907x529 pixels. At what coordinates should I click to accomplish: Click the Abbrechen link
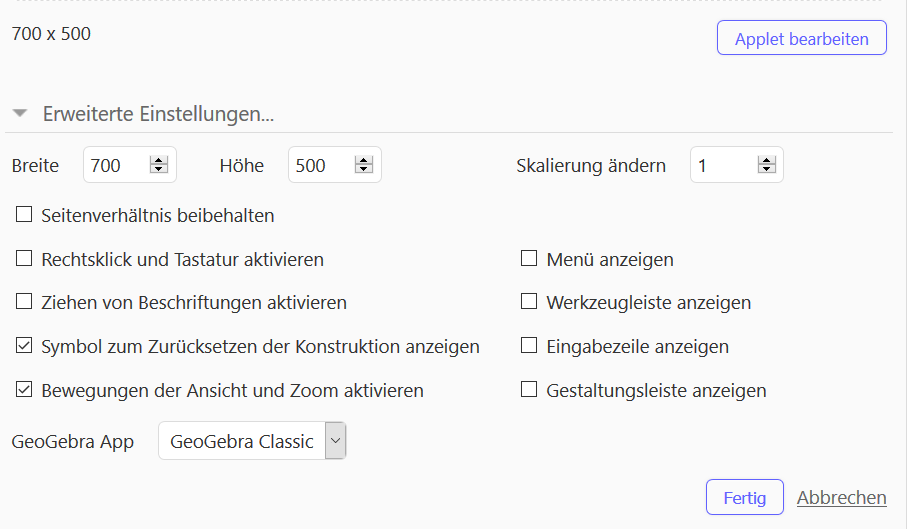tap(842, 497)
